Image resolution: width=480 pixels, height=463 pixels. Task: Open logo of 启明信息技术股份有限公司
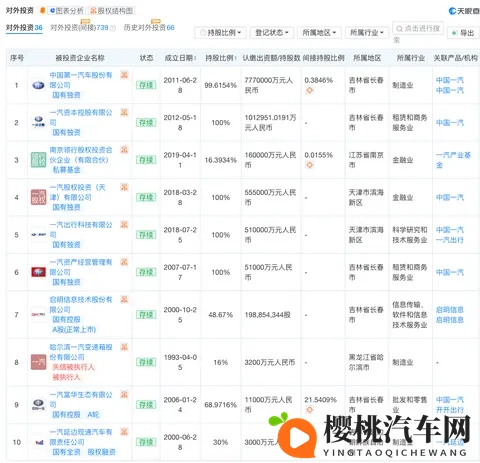click(38, 314)
